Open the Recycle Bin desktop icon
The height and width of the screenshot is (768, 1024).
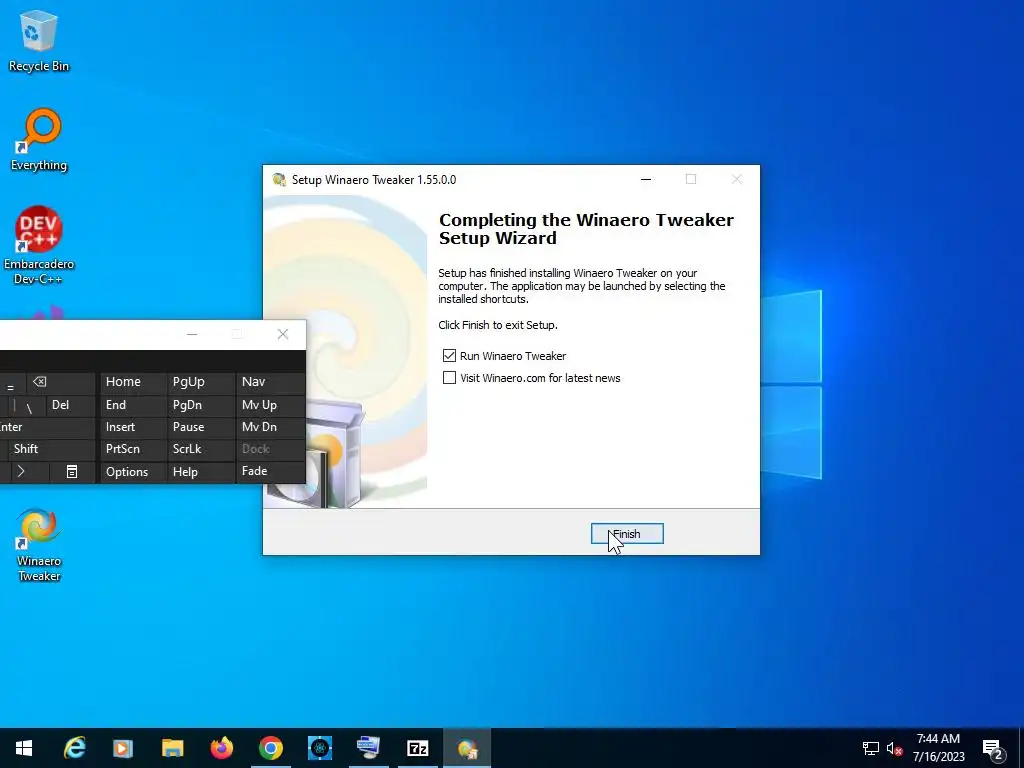pos(39,41)
